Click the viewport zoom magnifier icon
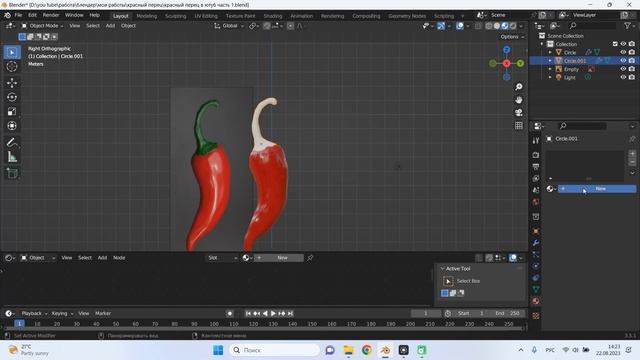The width and height of the screenshot is (640, 360). pos(519,87)
